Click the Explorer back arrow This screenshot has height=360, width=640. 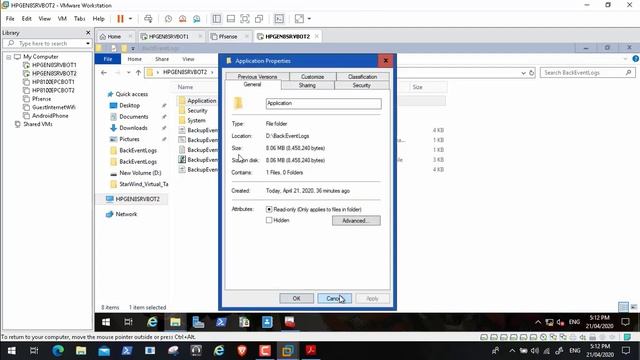(104, 73)
